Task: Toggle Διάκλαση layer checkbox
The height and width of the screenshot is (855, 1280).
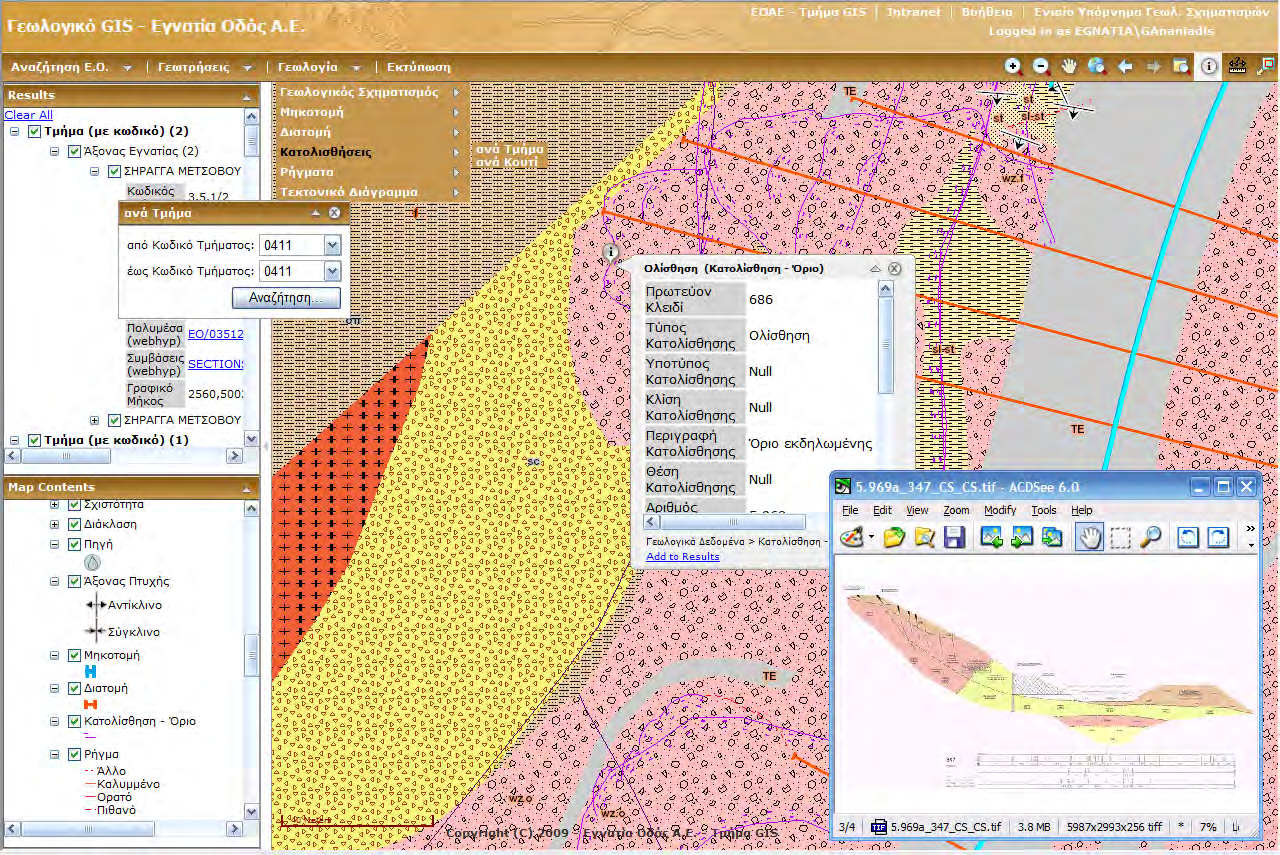Action: pos(74,524)
